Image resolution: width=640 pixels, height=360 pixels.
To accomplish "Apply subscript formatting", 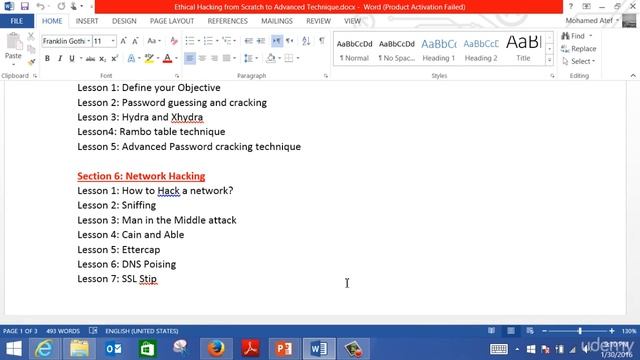I will 102,59.
